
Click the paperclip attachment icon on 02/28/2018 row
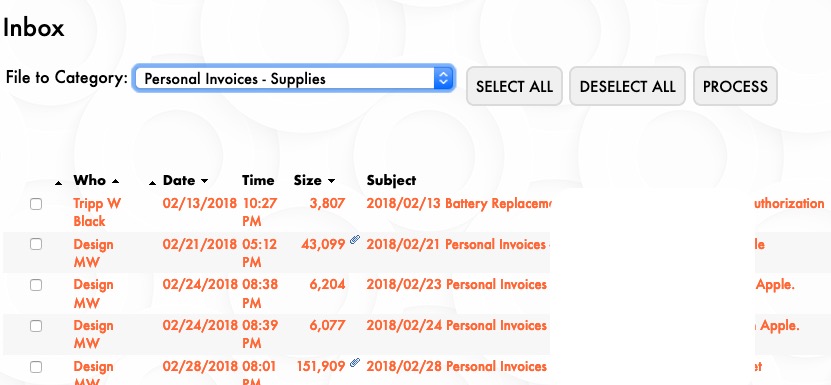355,363
